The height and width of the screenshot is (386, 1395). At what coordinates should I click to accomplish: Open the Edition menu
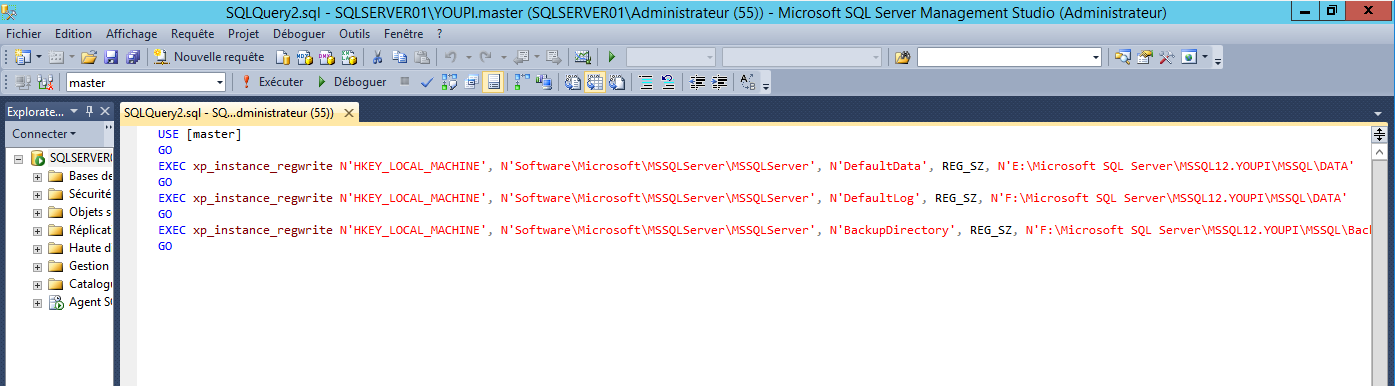(x=73, y=33)
